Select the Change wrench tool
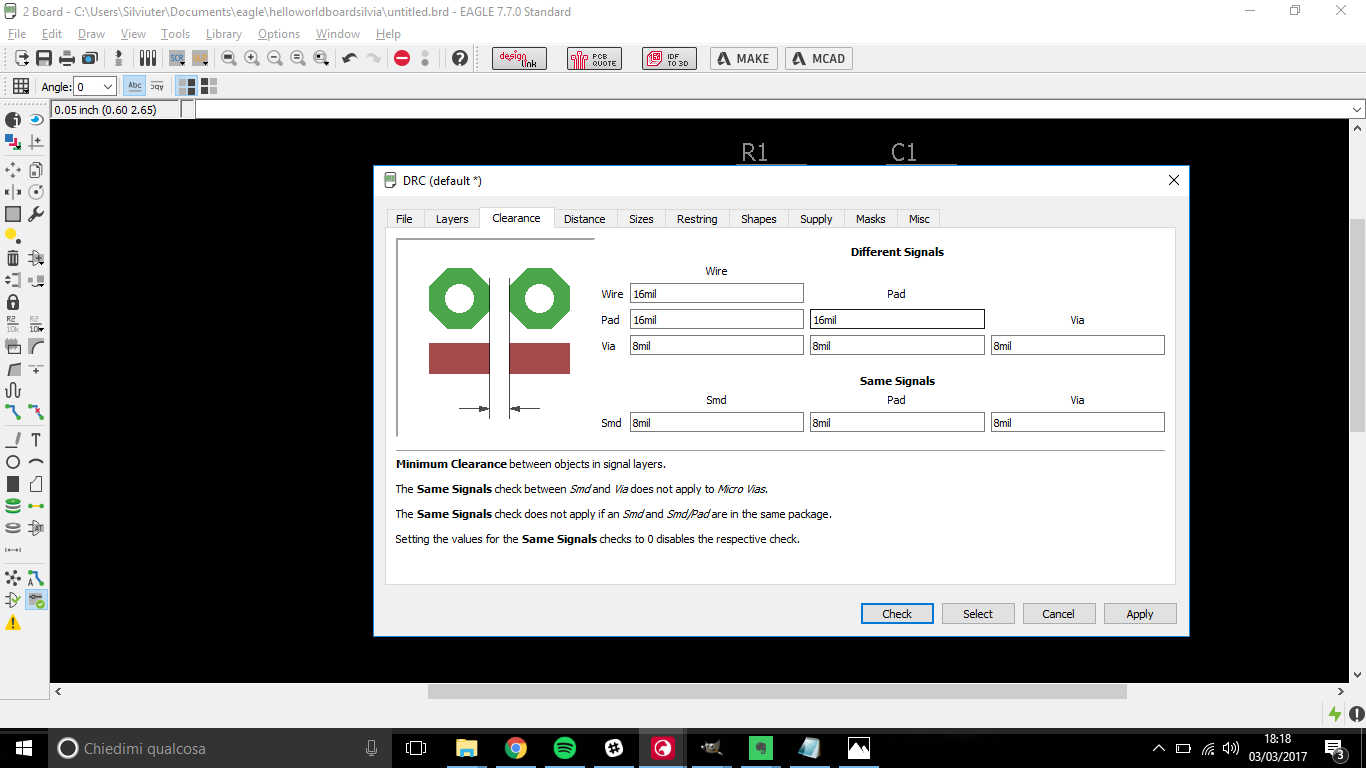1366x768 pixels. click(36, 214)
